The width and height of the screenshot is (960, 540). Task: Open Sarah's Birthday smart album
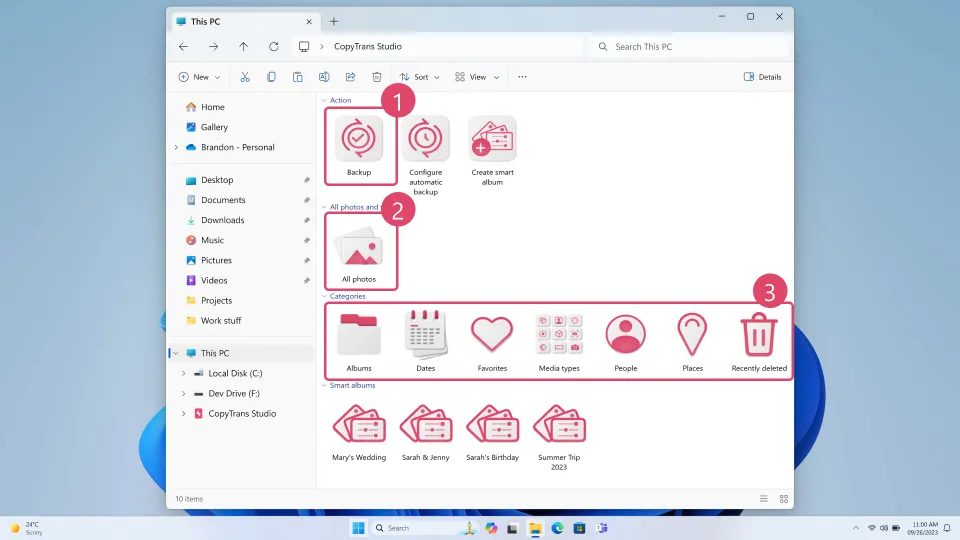tap(492, 424)
